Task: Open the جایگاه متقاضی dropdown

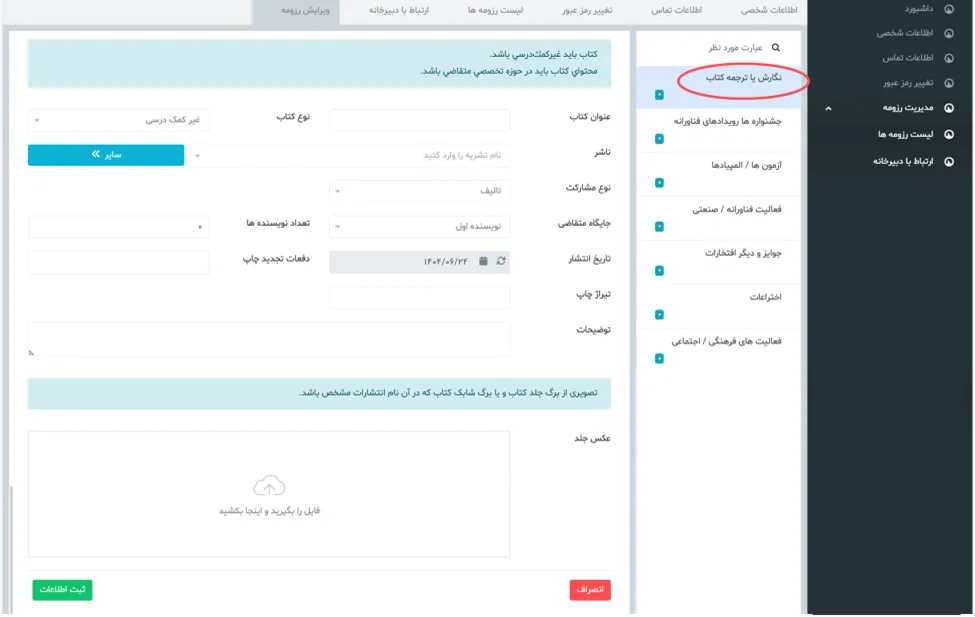Action: pos(419,226)
